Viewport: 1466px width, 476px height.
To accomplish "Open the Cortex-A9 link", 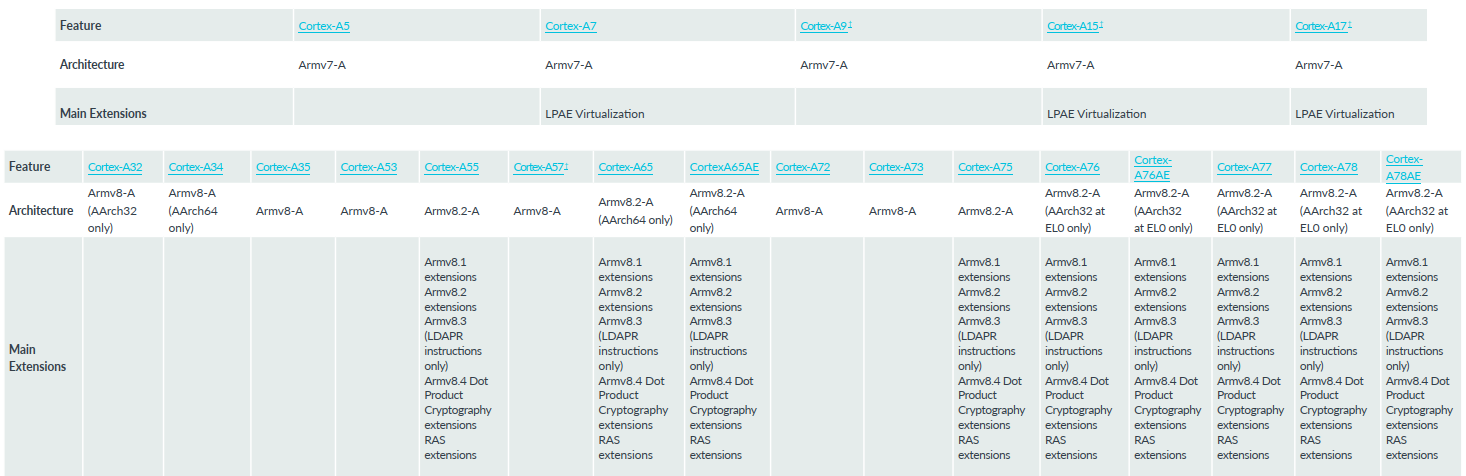I will [824, 26].
